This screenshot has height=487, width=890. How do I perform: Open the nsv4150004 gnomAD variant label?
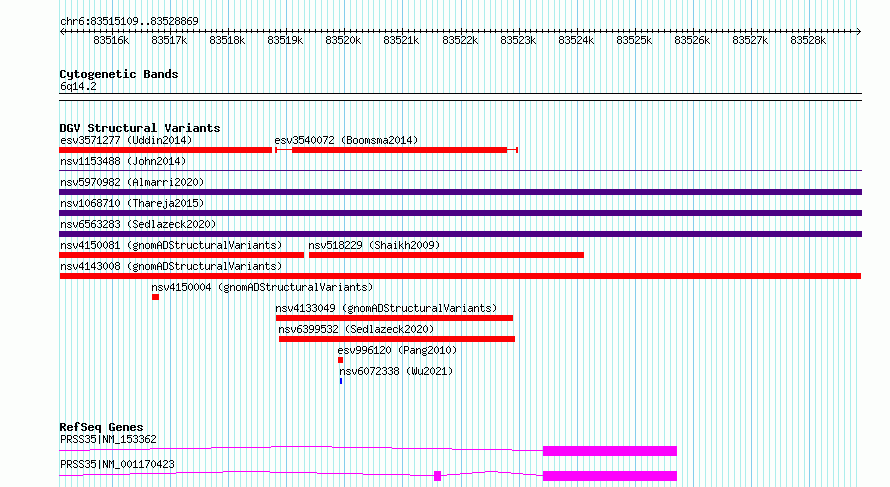[262, 287]
